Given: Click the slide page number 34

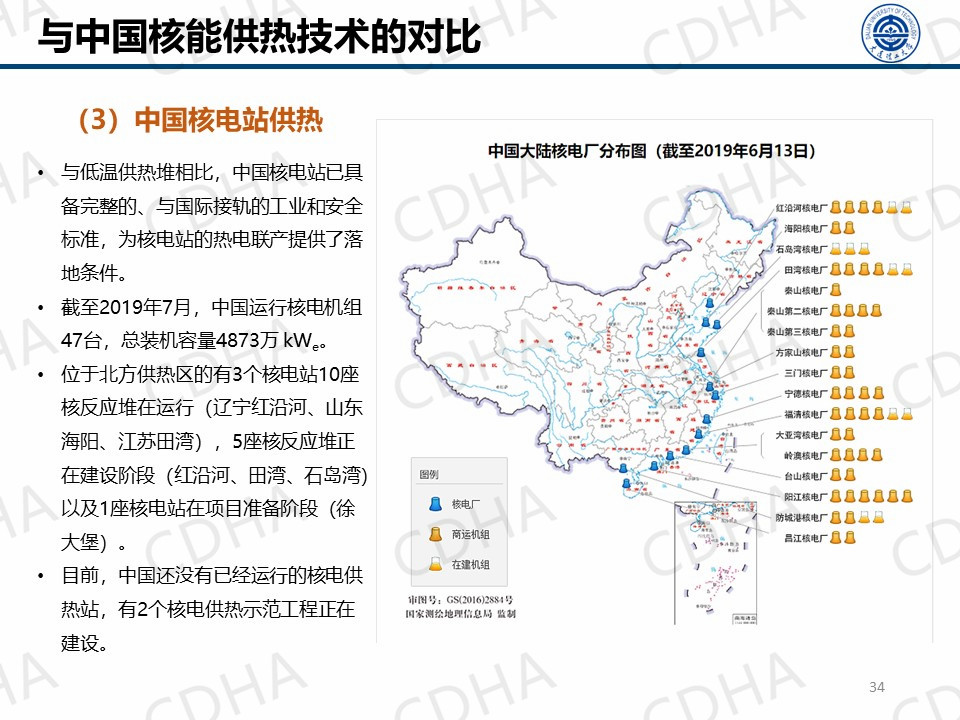Looking at the screenshot, I should pos(877,686).
